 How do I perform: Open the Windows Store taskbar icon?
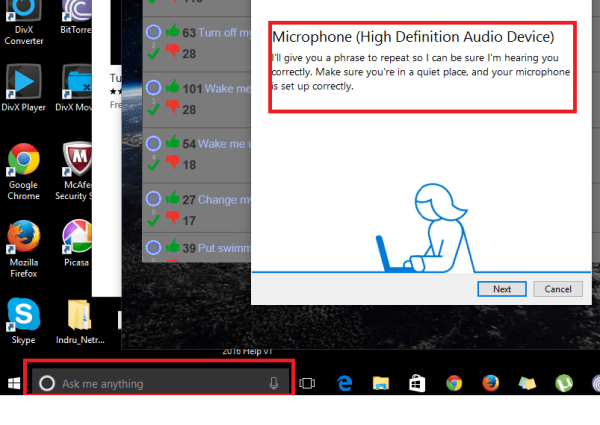click(x=416, y=383)
